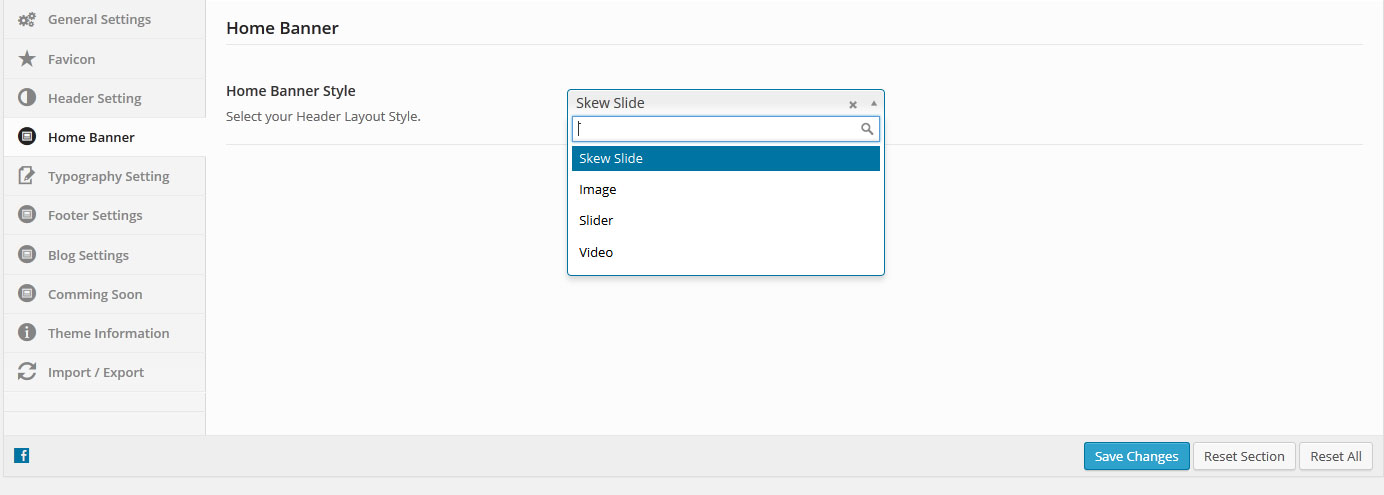Click the Typography Setting pencil icon
This screenshot has height=495, width=1384.
pyautogui.click(x=27, y=176)
